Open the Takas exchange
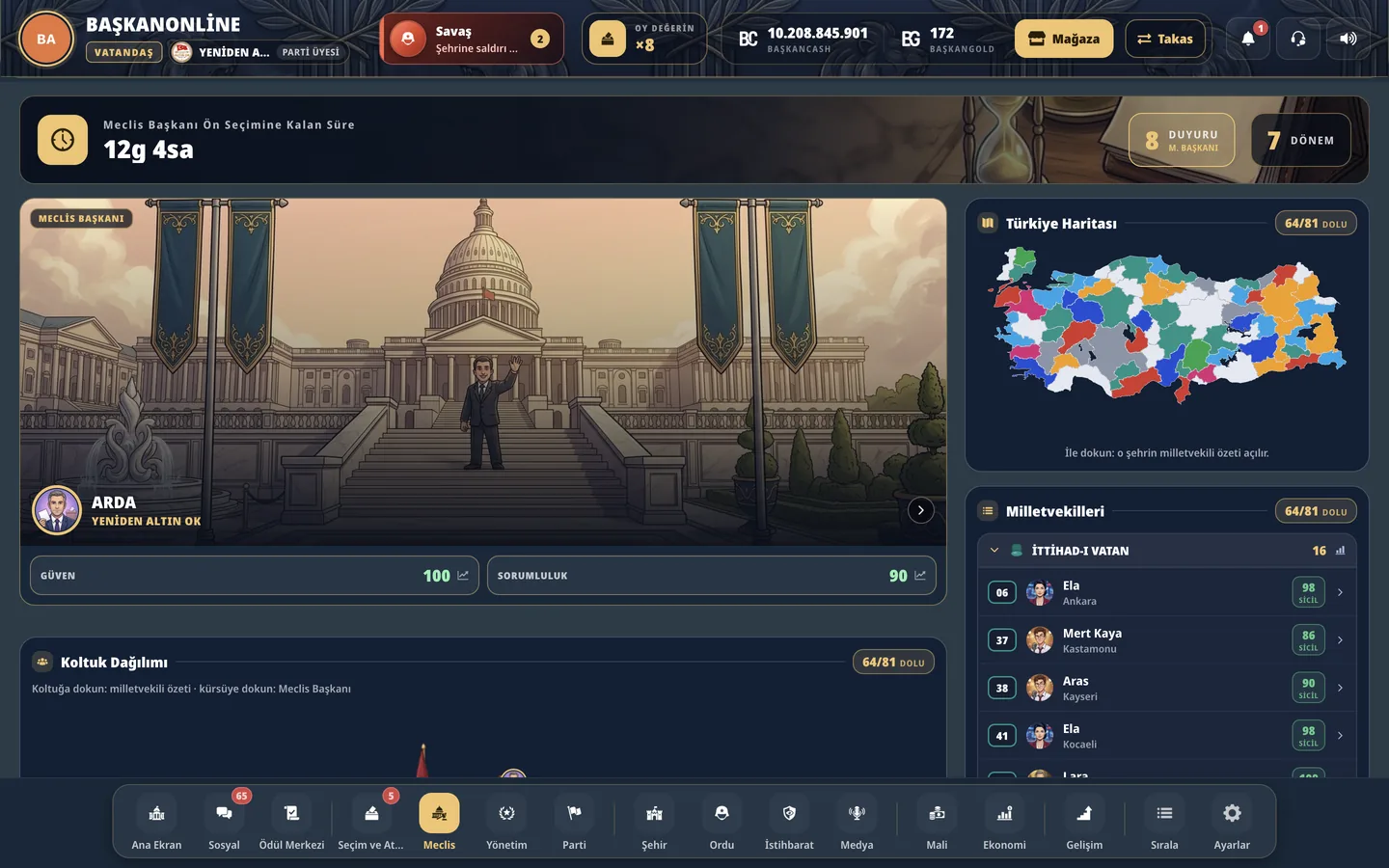Viewport: 1389px width, 868px height. pyautogui.click(x=1165, y=39)
